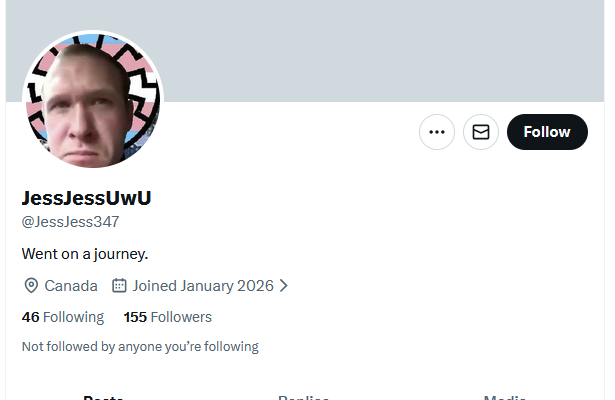Open the 46 Following list
The height and width of the screenshot is (400, 615).
[x=63, y=317]
